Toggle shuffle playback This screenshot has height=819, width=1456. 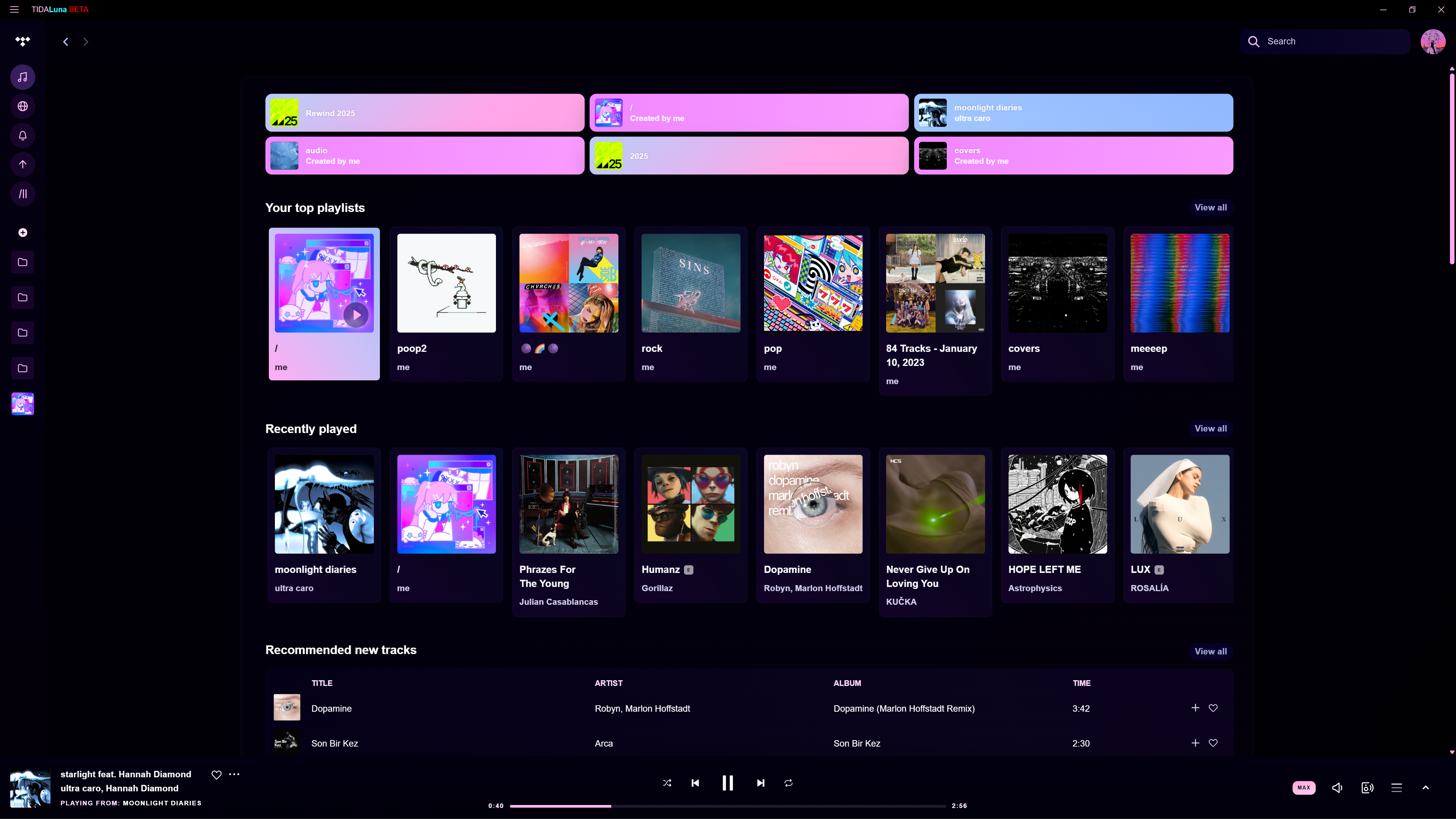click(667, 783)
